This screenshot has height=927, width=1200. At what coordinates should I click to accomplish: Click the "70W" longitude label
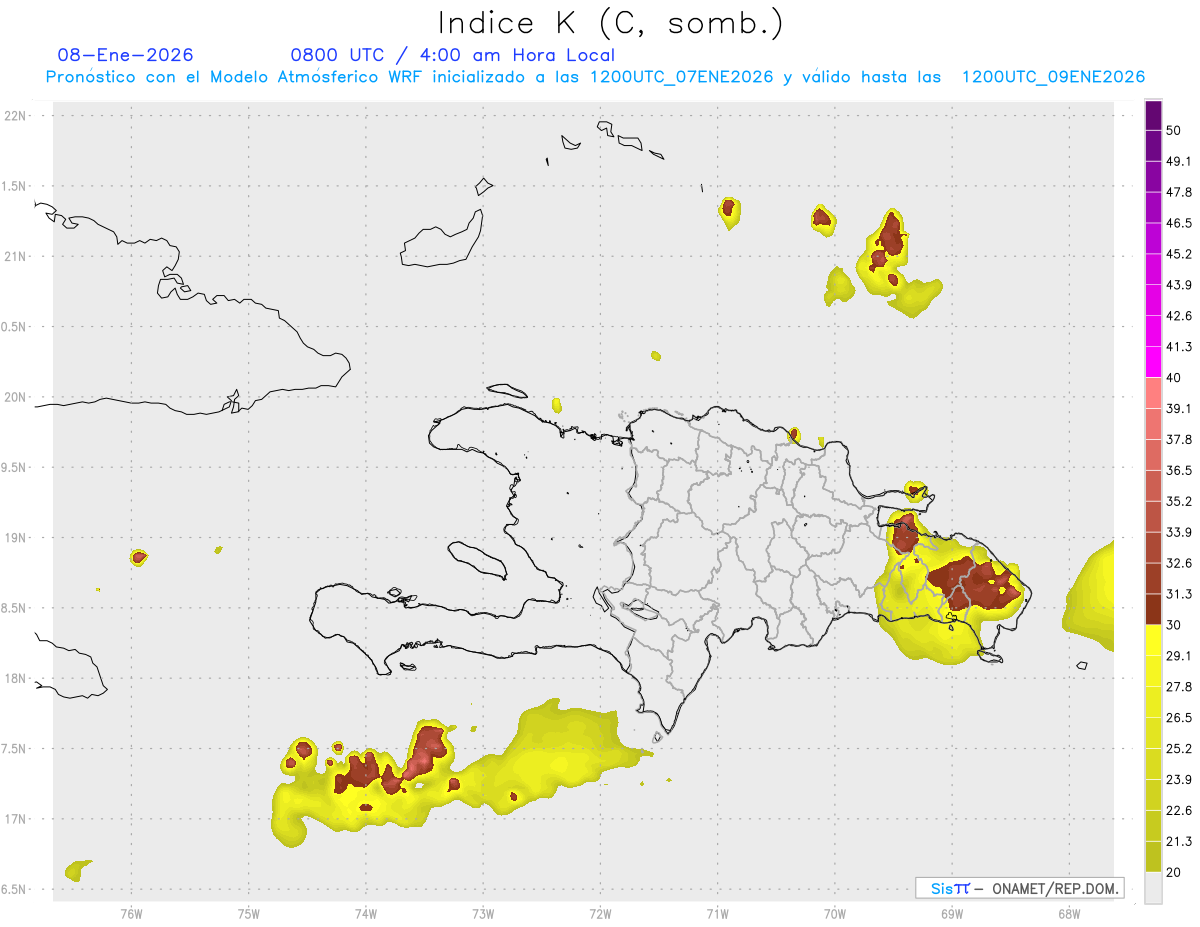tap(835, 914)
